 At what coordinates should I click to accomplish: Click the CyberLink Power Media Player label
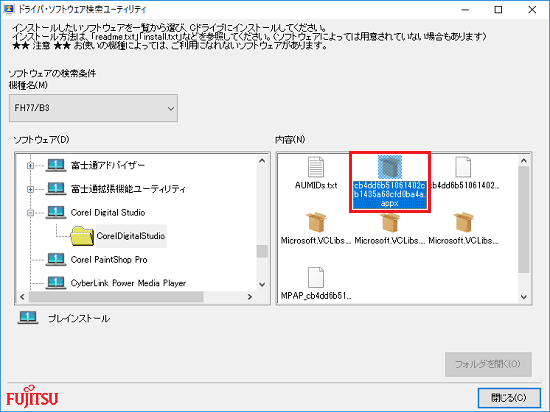pos(128,283)
